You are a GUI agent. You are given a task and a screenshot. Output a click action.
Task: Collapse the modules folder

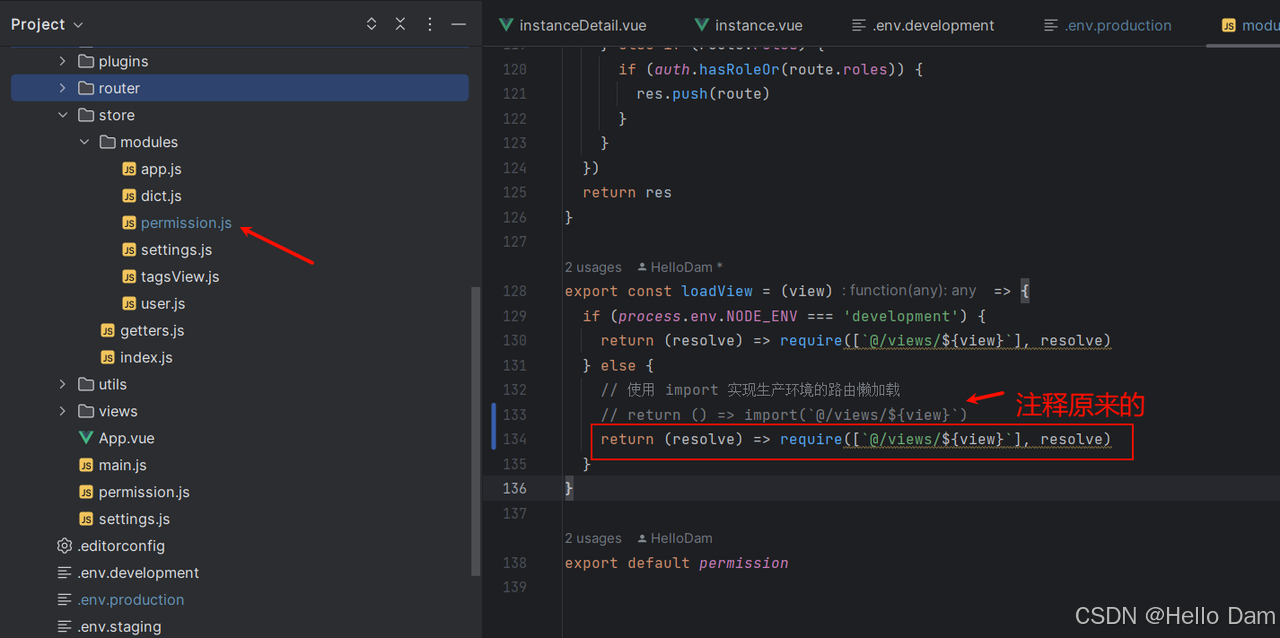[85, 142]
